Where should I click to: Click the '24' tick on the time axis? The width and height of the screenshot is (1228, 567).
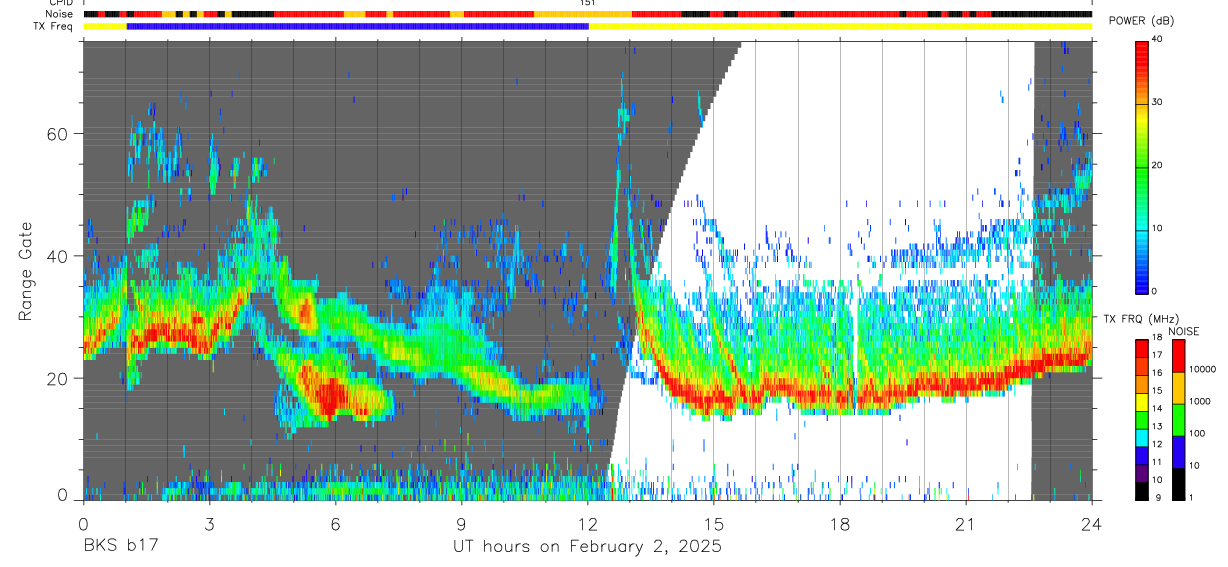coord(1092,524)
